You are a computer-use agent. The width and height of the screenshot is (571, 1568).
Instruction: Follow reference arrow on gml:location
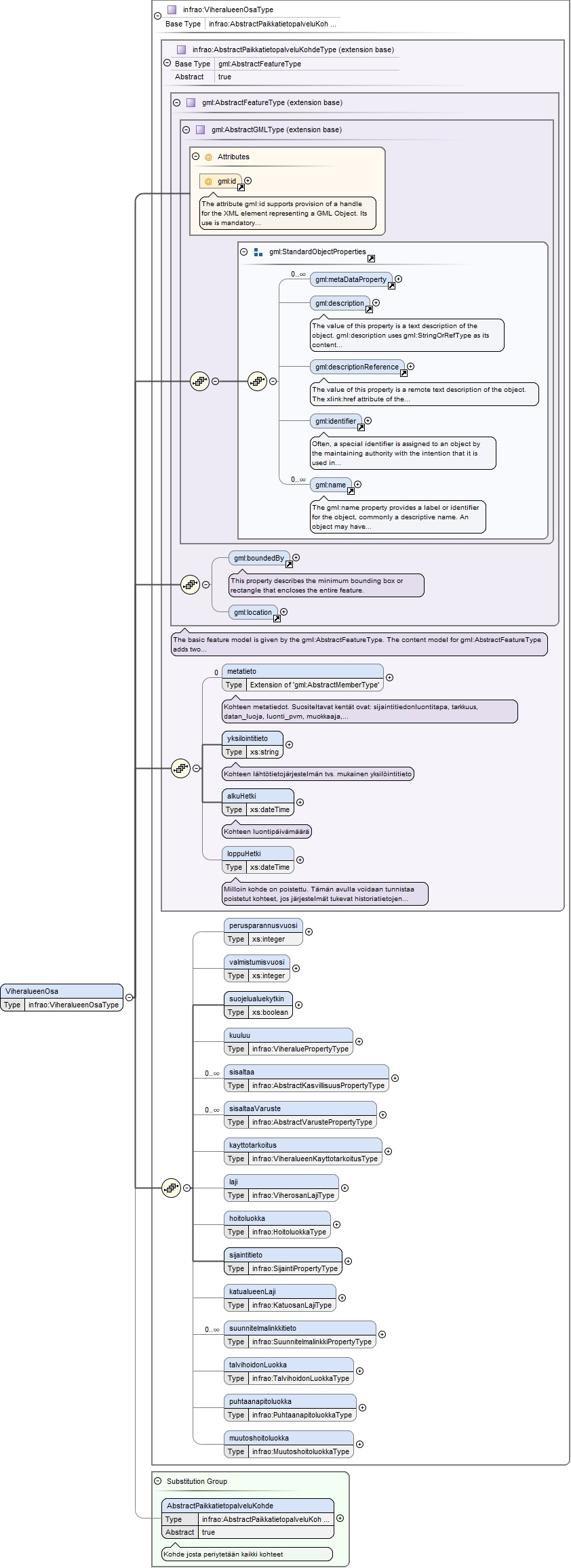point(277,618)
